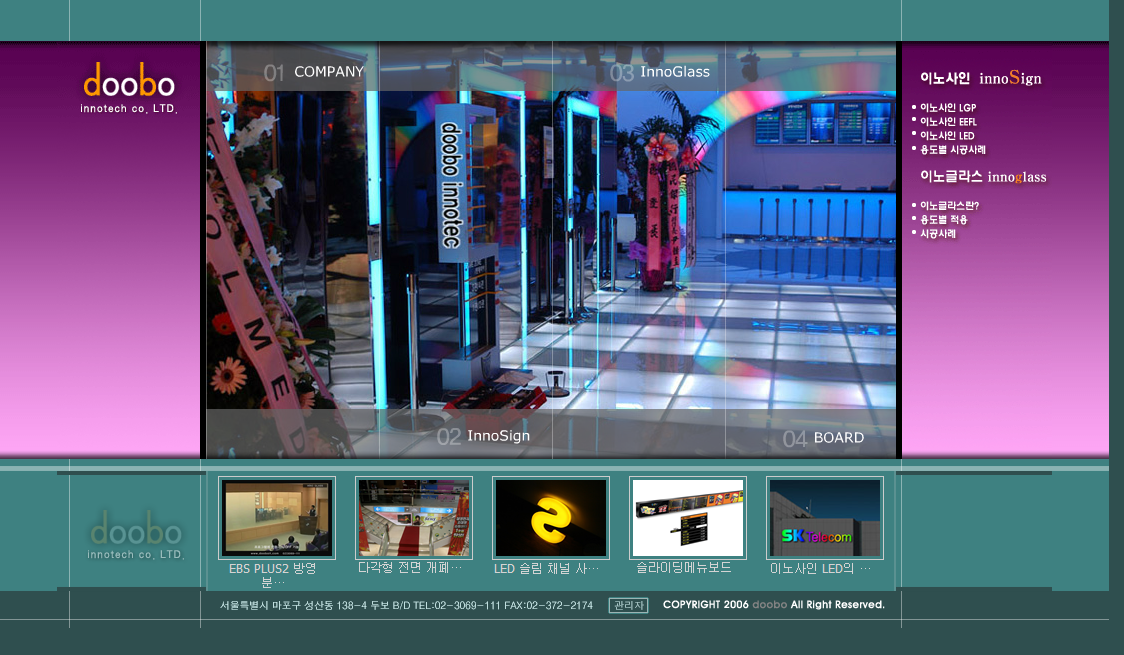Click the LED 슬림 채널 사 caption
This screenshot has height=655, width=1124.
546,568
